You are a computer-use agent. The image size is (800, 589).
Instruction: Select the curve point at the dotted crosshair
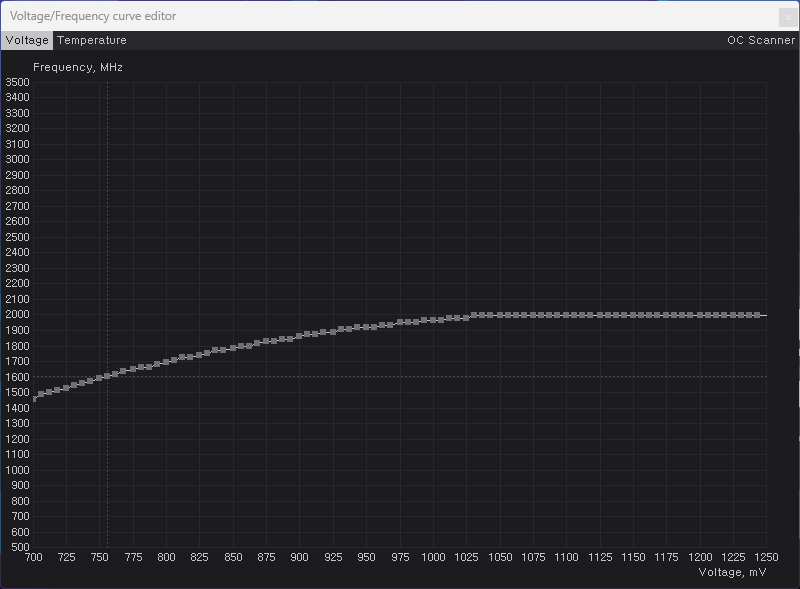pyautogui.click(x=107, y=376)
